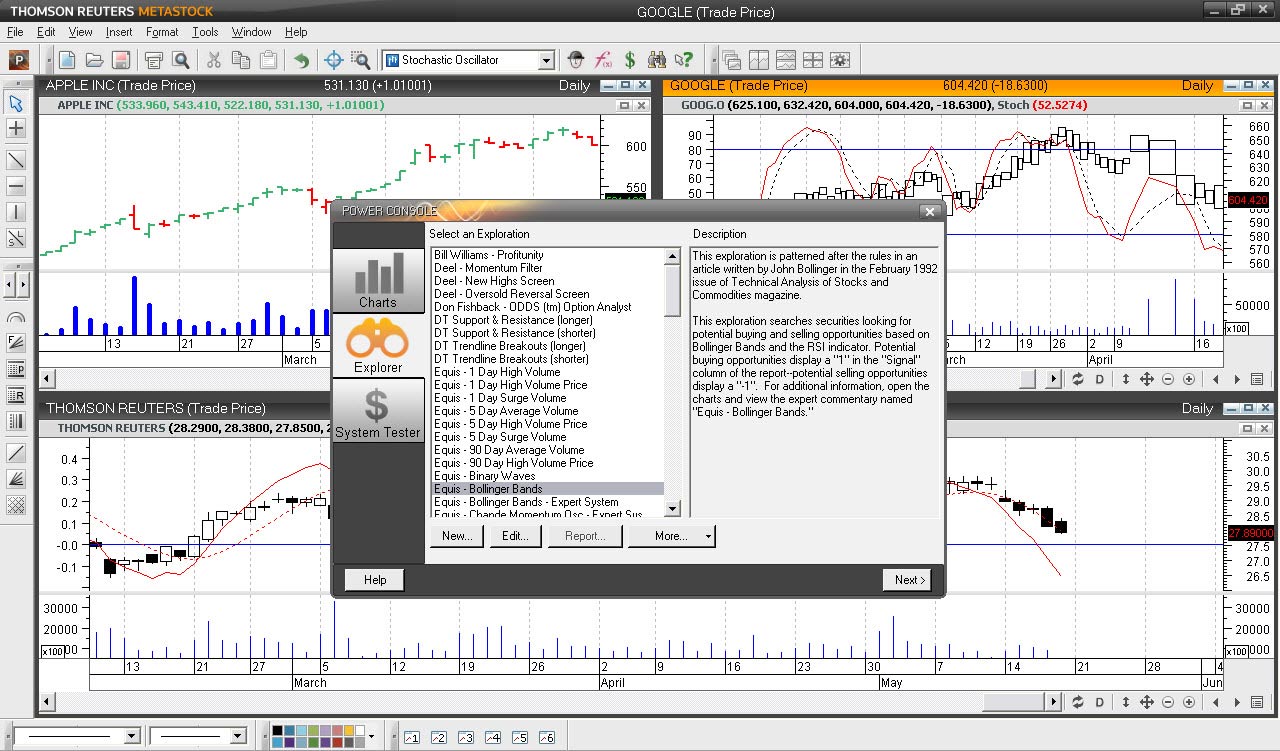Open the first line style dropdown

coord(131,736)
